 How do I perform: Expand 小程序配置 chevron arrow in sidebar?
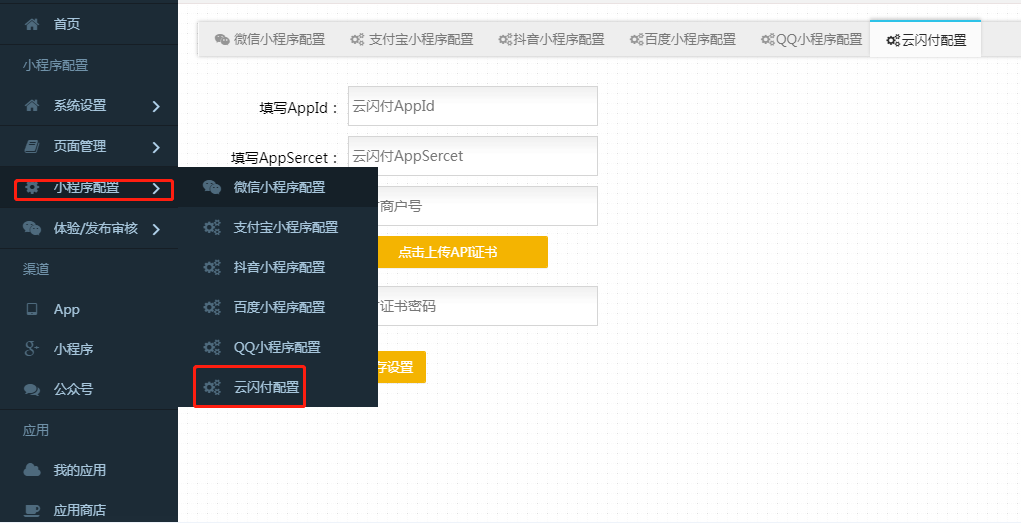(x=156, y=189)
